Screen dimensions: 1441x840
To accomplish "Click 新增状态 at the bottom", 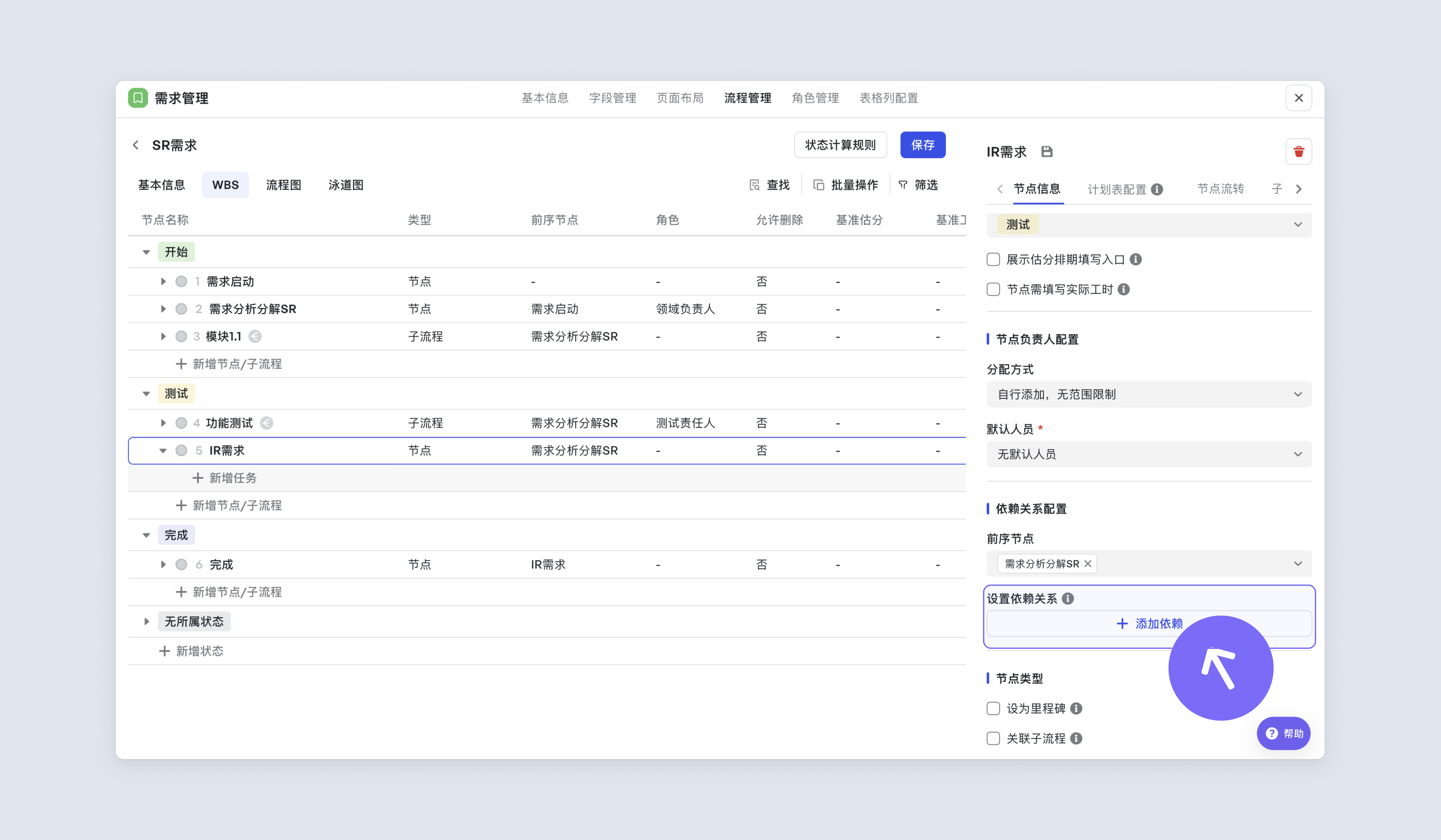I will pos(191,651).
